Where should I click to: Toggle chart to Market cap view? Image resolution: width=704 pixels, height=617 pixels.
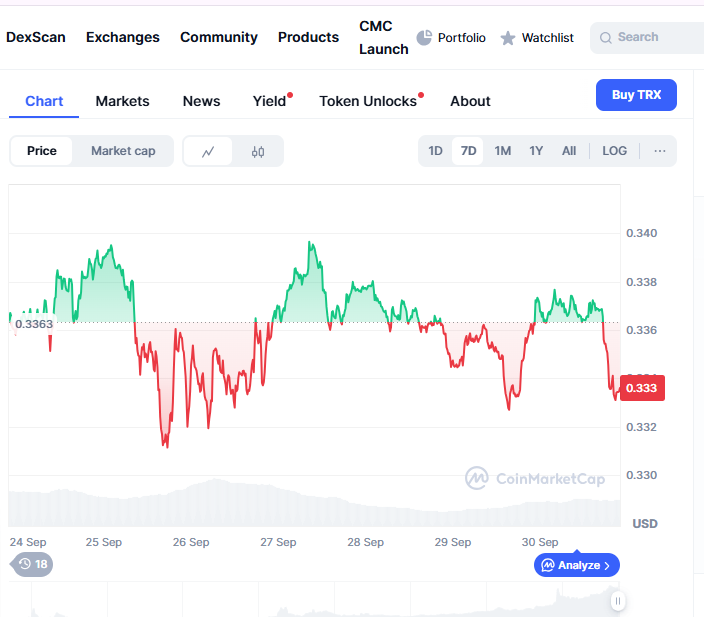(x=123, y=151)
